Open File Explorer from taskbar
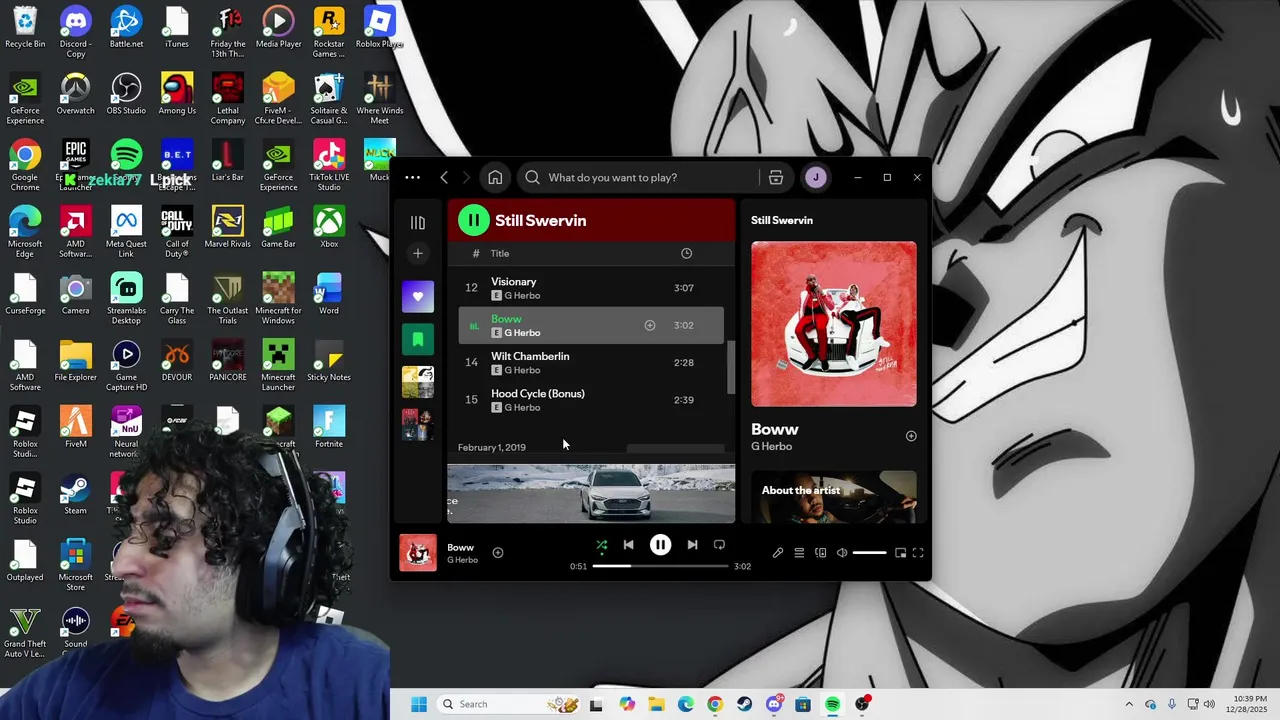Screen dimensions: 1280x720 [x=656, y=704]
